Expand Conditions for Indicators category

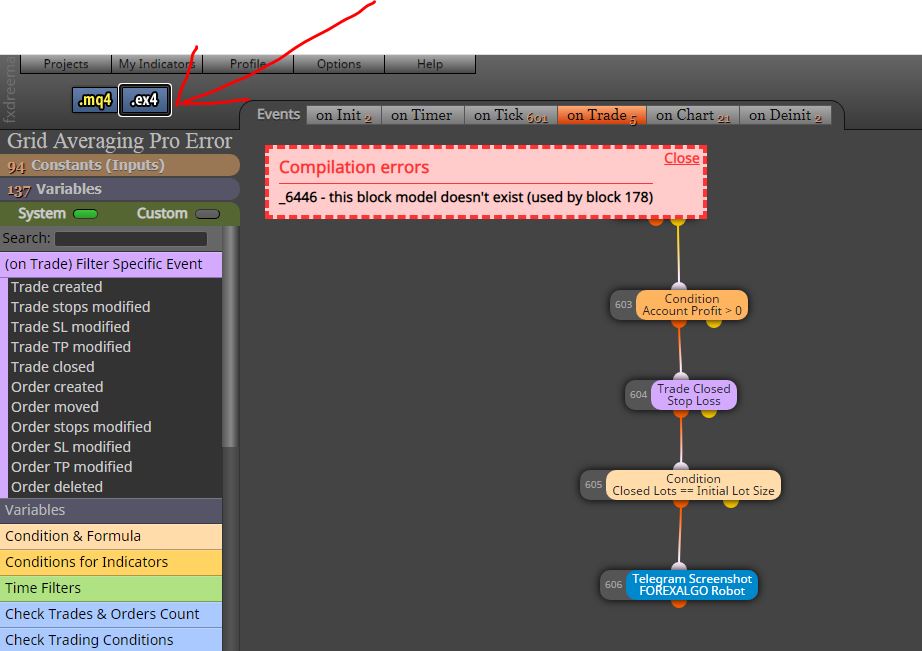111,562
